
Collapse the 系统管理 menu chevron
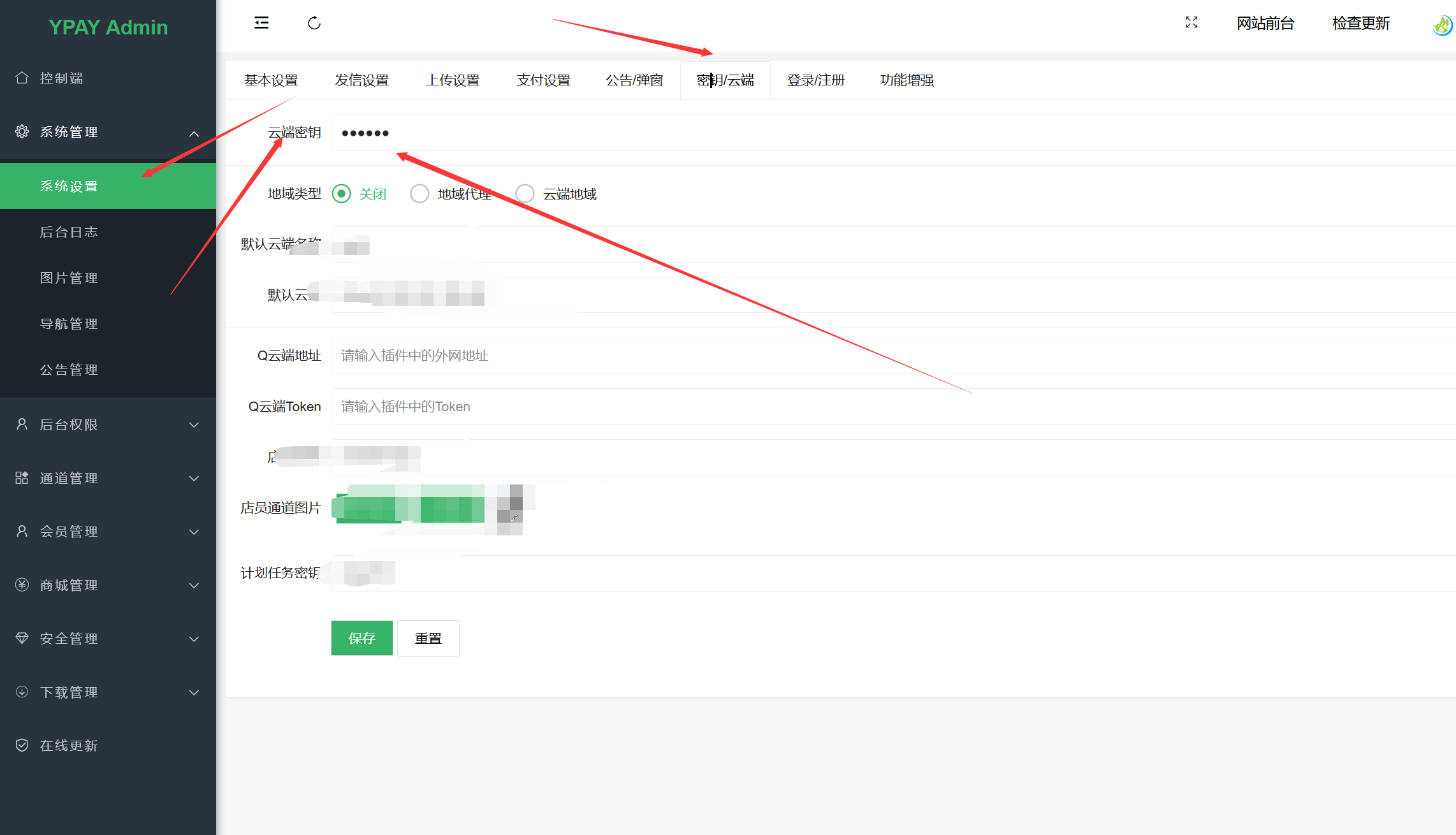tap(194, 133)
